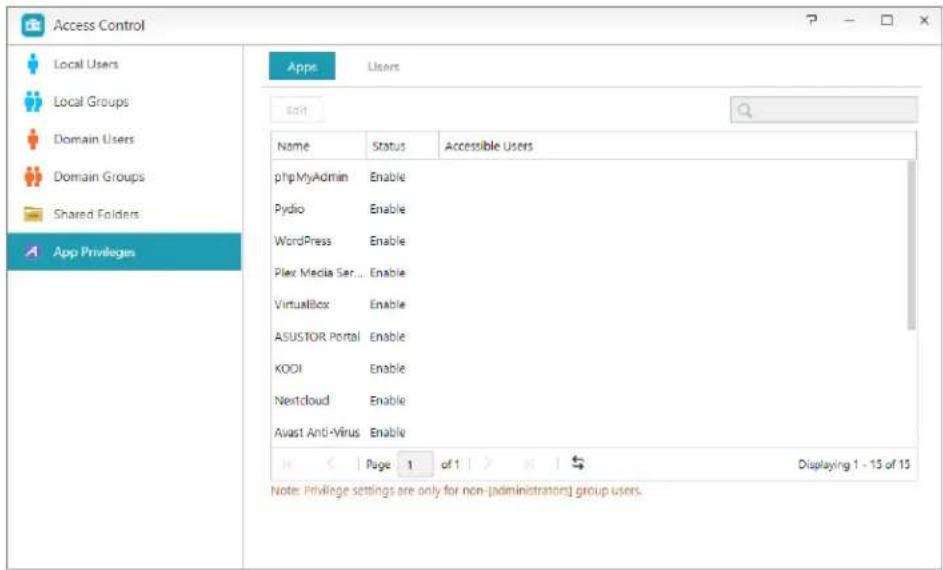Click in the search field
Image resolution: width=943 pixels, height=570 pixels.
[824, 110]
